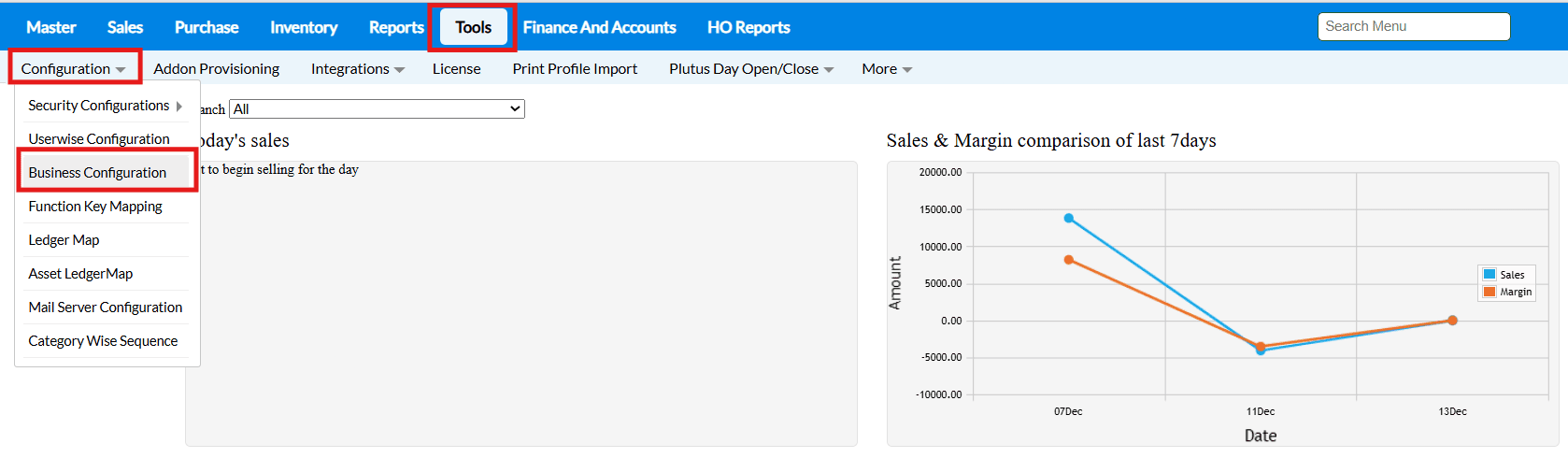Screen dimensions: 1568x458
Task: Open Print Profile Import
Action: click(x=575, y=69)
